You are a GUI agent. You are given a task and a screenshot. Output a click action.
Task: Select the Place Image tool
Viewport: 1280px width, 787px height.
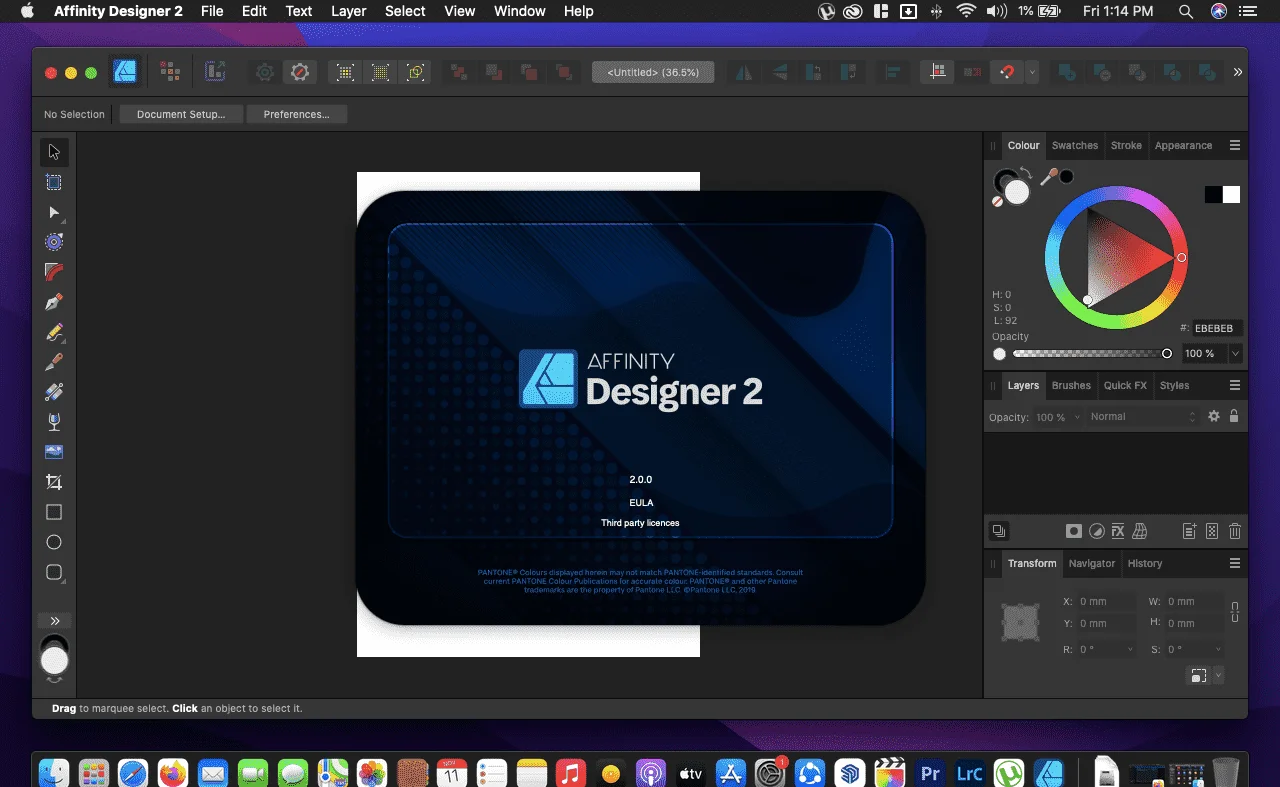click(x=54, y=452)
